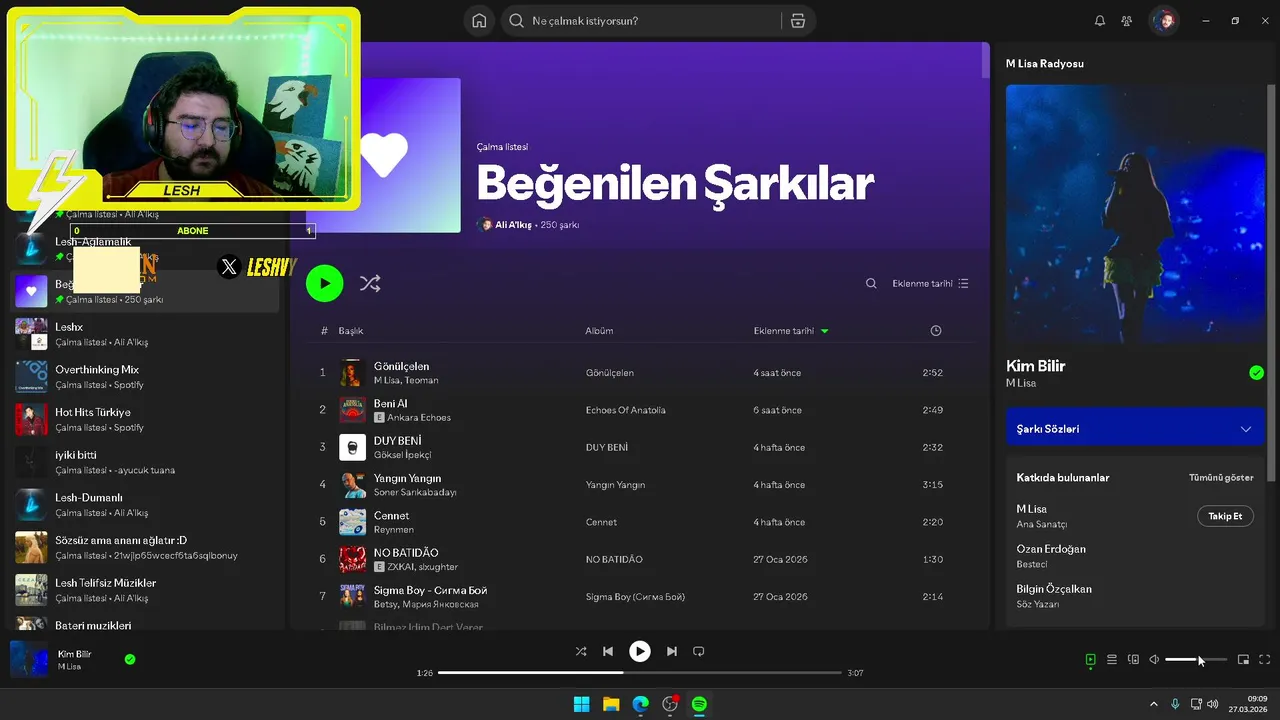Open the Browse icon in search bar

797,21
